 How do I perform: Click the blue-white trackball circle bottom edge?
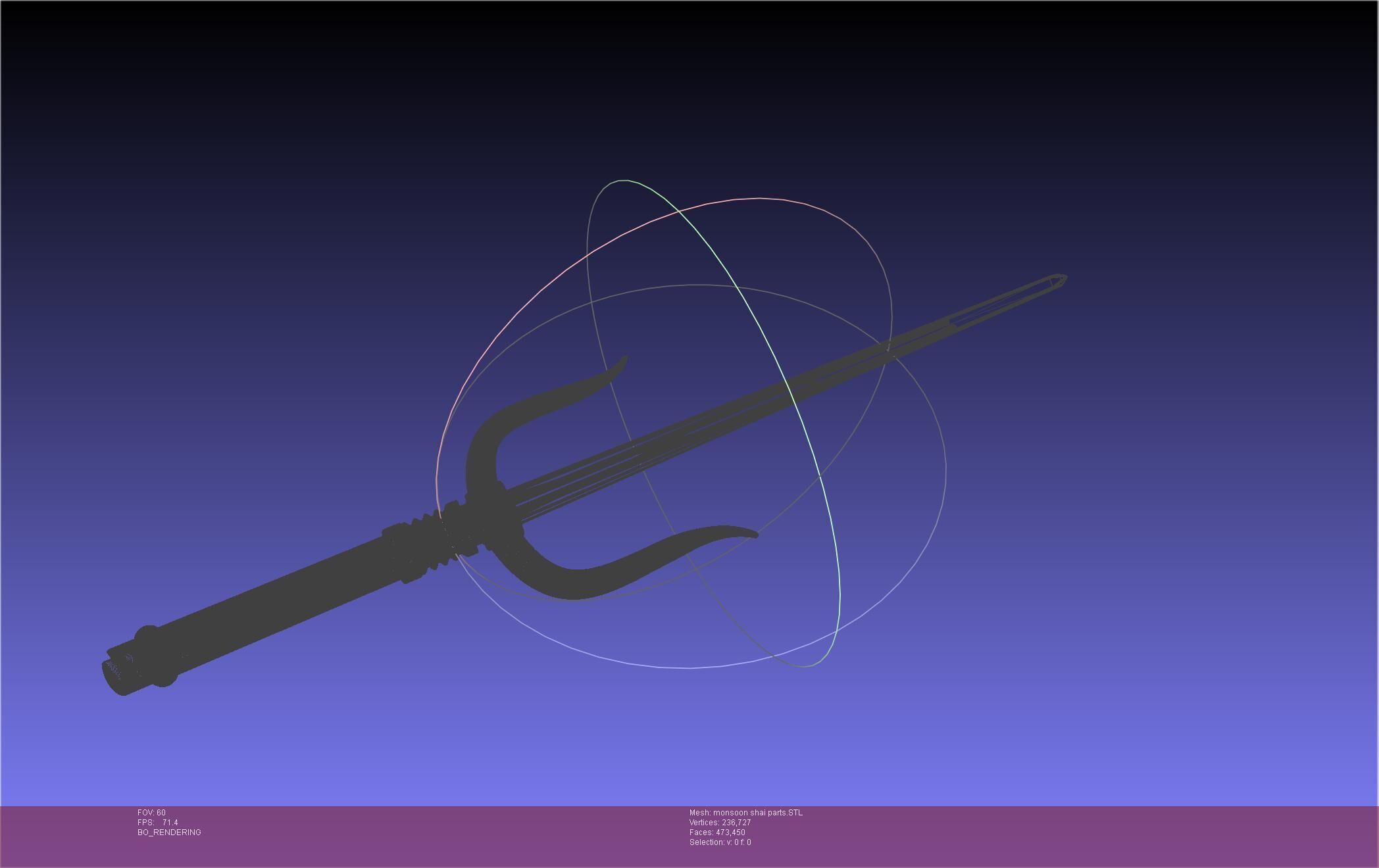pyautogui.click(x=689, y=667)
